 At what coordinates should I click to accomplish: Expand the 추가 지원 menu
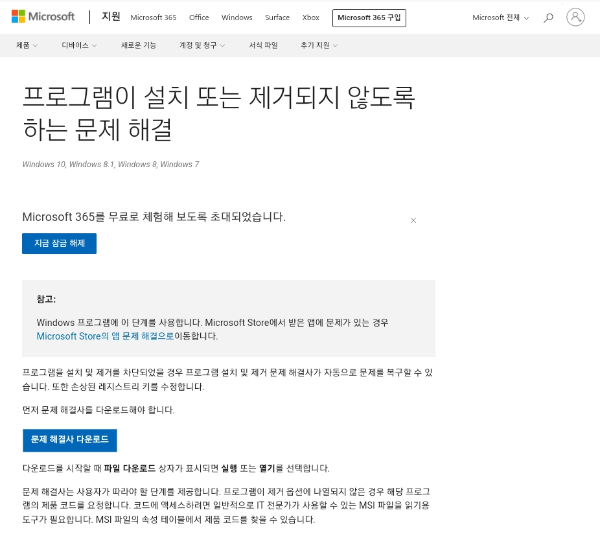coord(319,46)
